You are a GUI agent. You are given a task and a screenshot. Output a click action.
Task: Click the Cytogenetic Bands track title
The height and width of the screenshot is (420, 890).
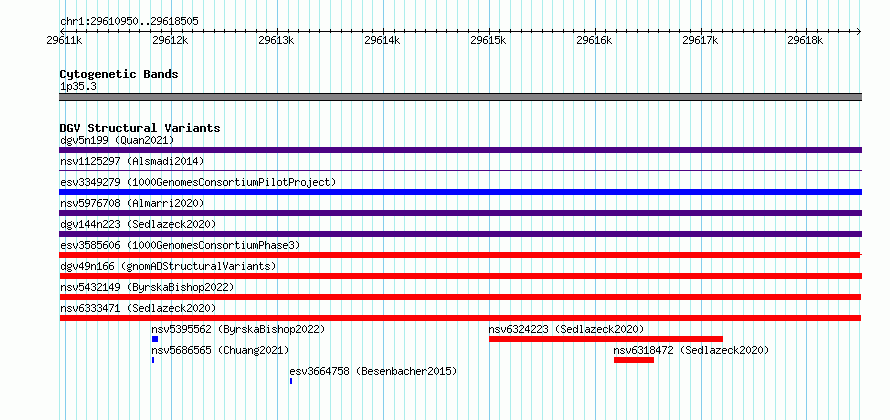(x=119, y=74)
